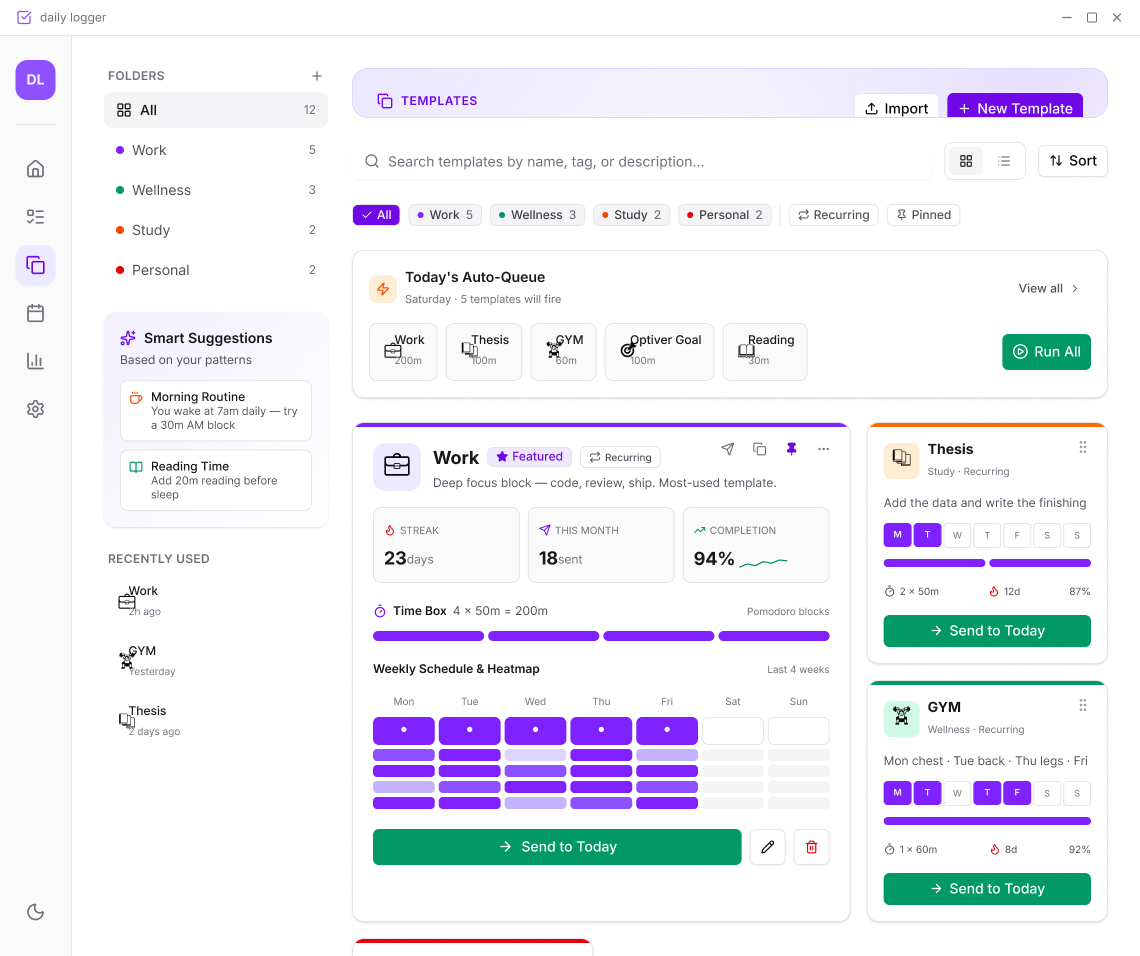Filter templates by Work chip
The width and height of the screenshot is (1140, 956).
point(444,214)
